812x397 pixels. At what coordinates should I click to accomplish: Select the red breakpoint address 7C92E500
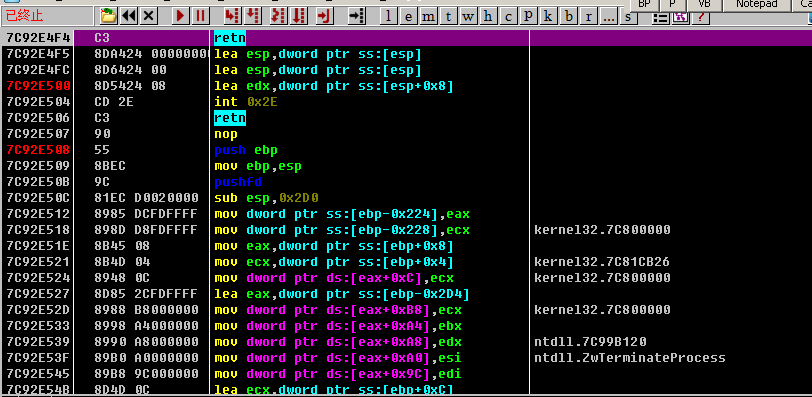tap(38, 86)
